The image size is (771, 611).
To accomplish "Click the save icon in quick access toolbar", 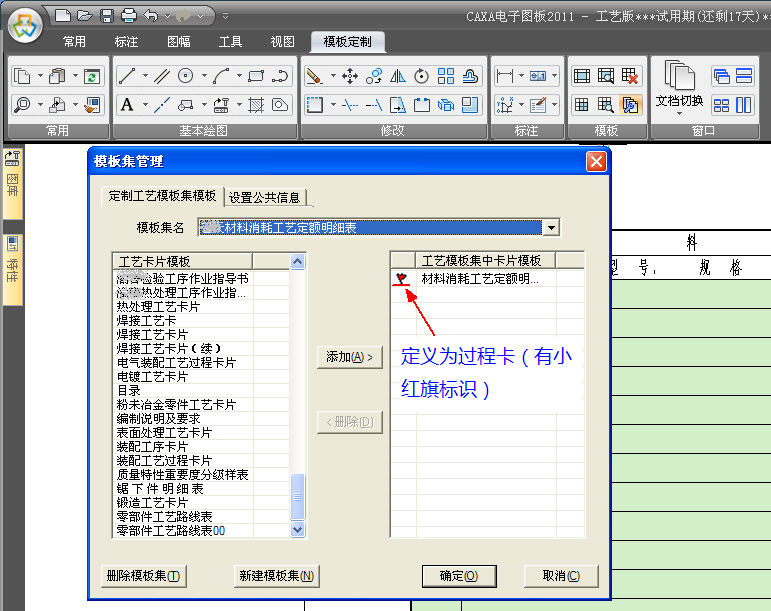I will pos(106,15).
